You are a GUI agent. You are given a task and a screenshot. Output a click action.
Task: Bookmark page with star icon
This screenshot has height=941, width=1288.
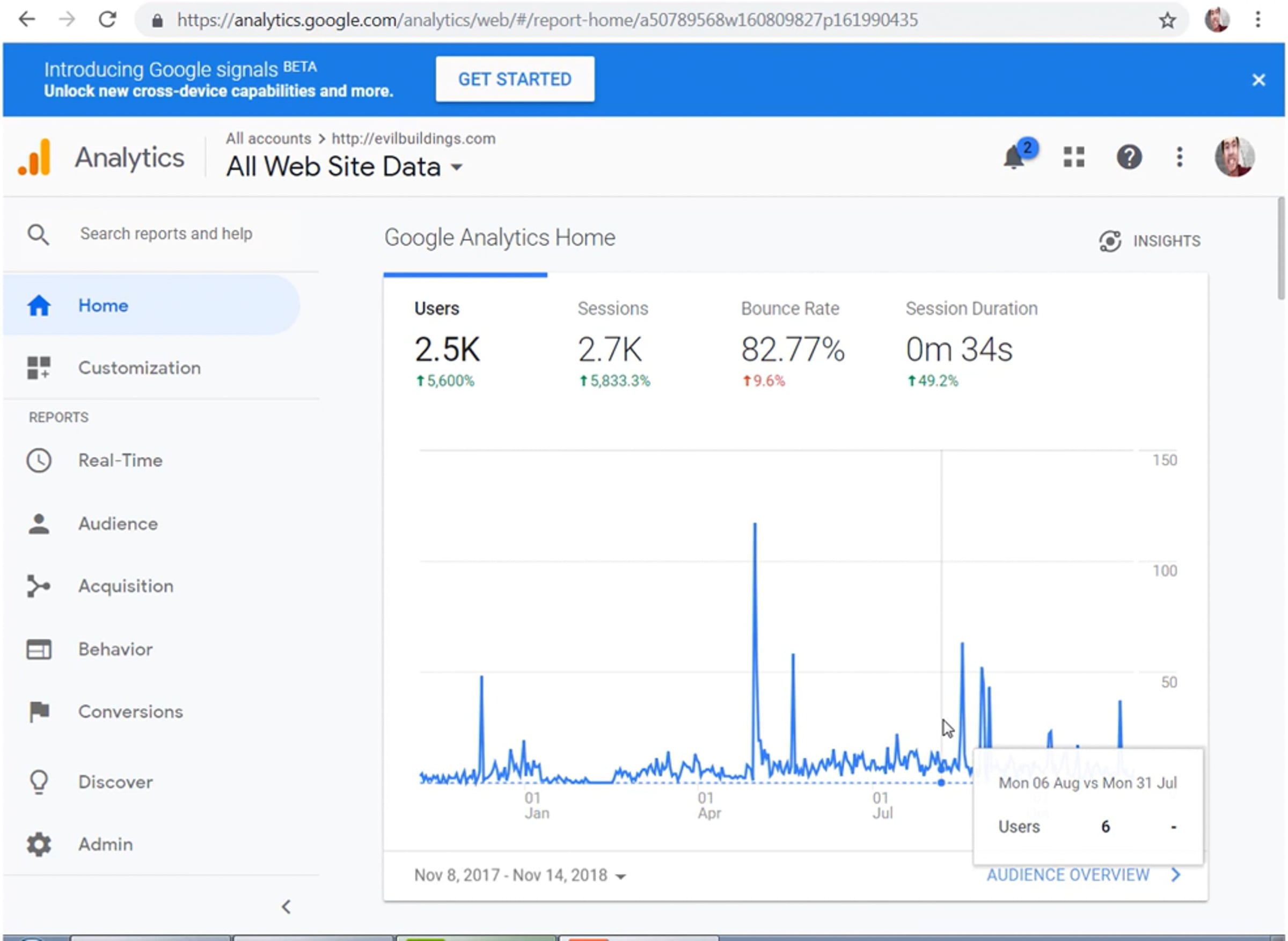pyautogui.click(x=1167, y=20)
